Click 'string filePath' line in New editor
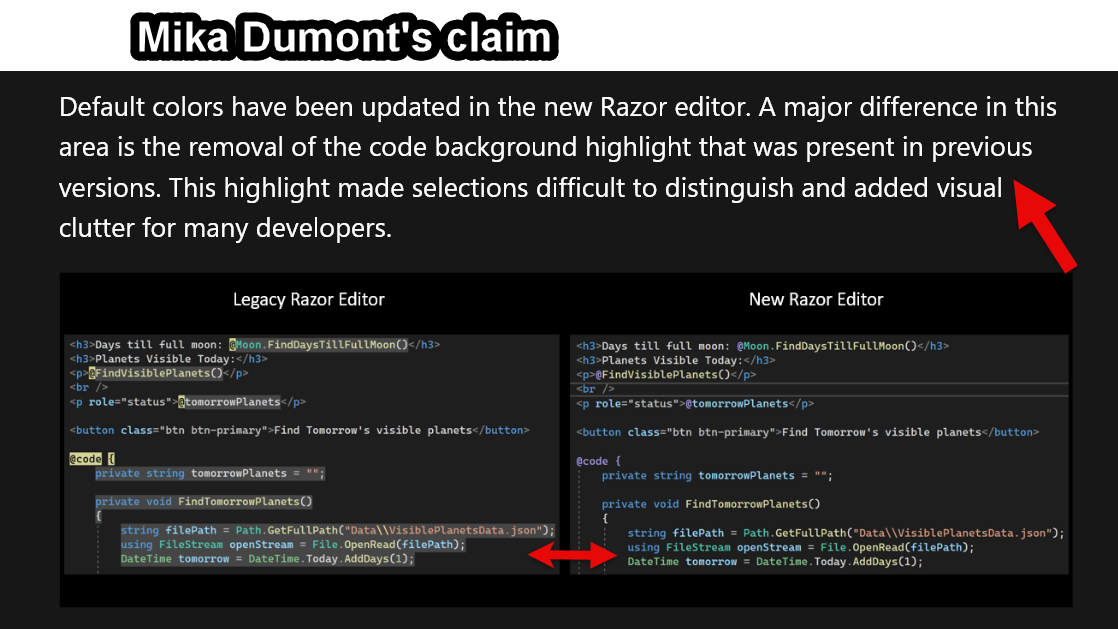 click(846, 533)
